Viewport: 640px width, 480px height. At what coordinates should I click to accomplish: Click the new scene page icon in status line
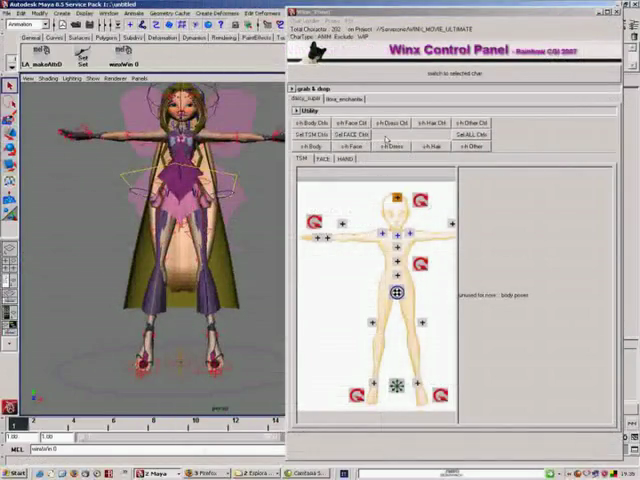(62, 25)
